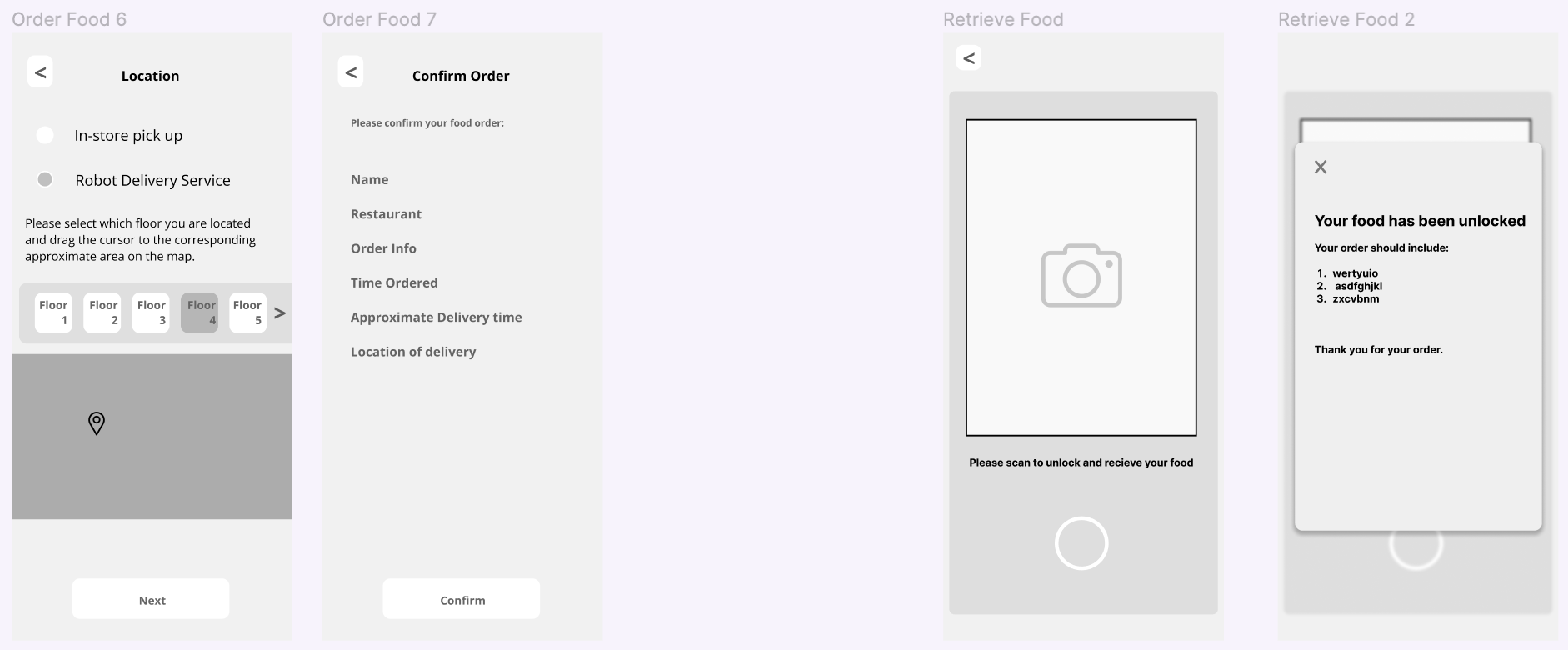Click the camera icon in scan area

[x=1081, y=276]
